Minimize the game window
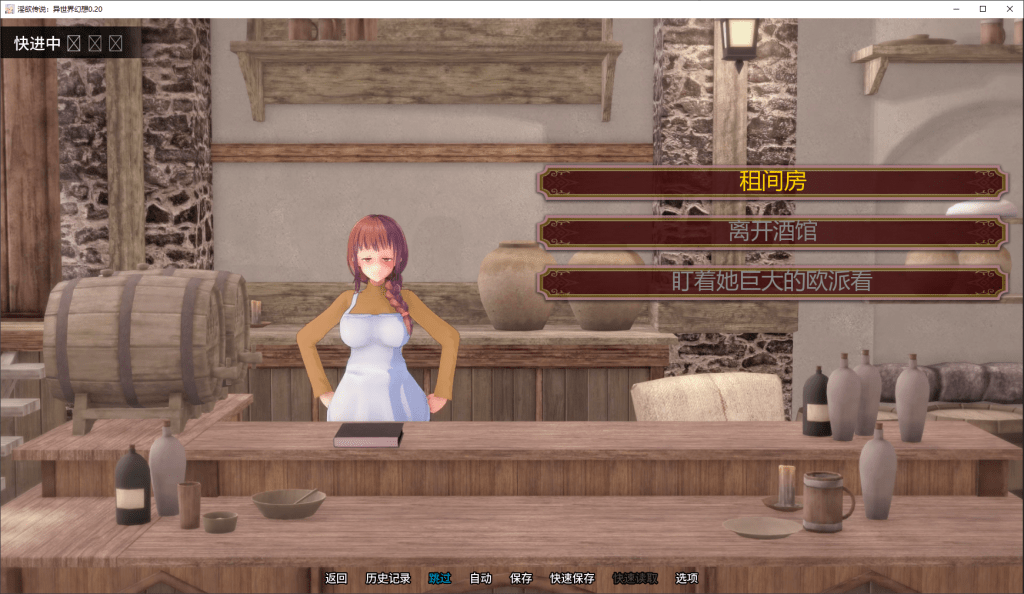This screenshot has width=1024, height=594. tap(956, 9)
